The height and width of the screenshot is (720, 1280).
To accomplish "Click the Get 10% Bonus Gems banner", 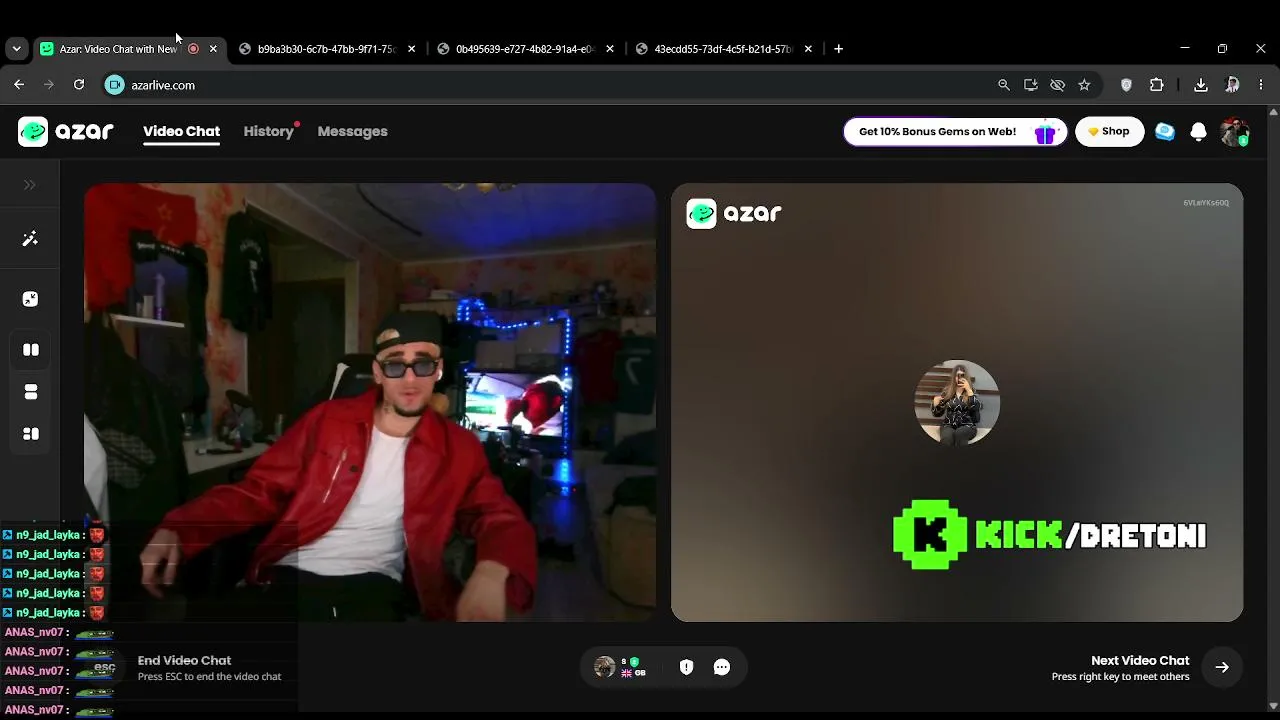I will [x=955, y=131].
